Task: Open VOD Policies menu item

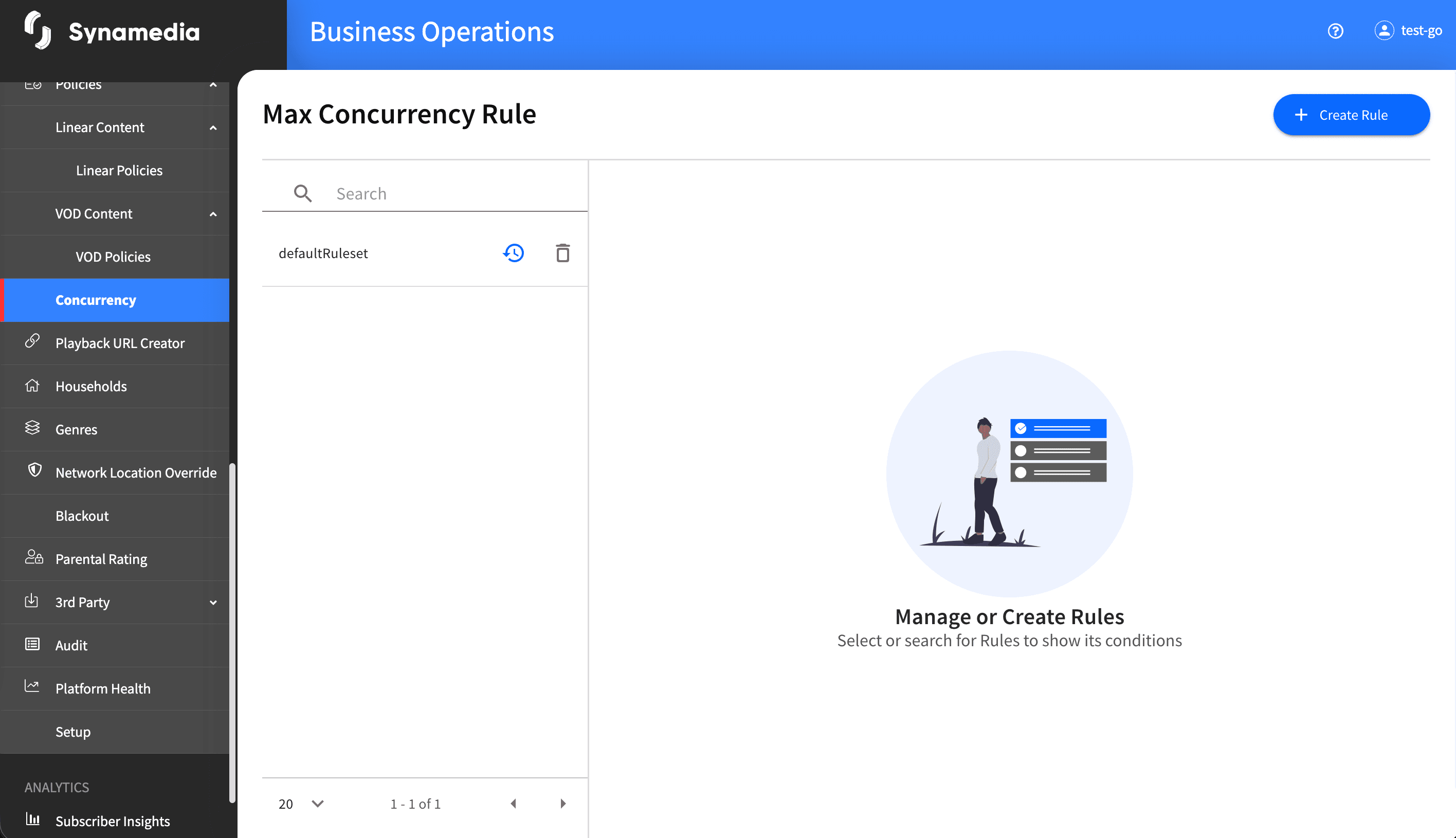Action: click(115, 257)
